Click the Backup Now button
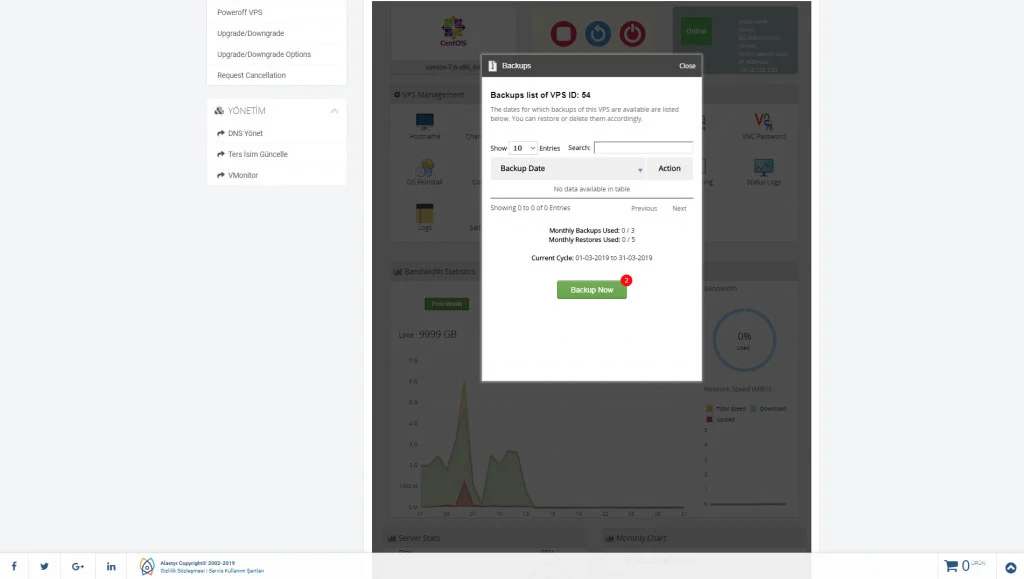 [591, 290]
